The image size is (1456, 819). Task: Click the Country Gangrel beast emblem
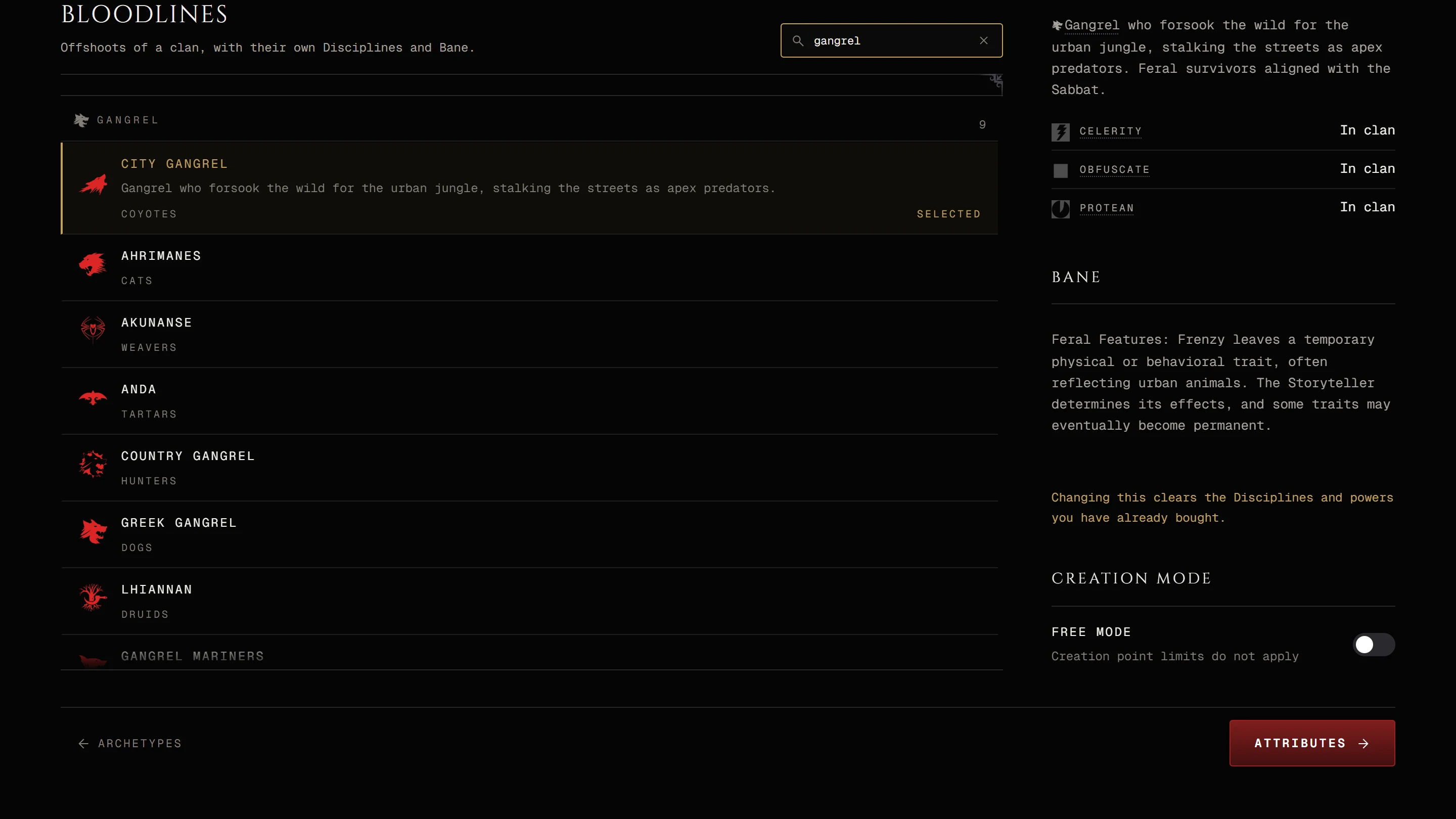click(93, 464)
